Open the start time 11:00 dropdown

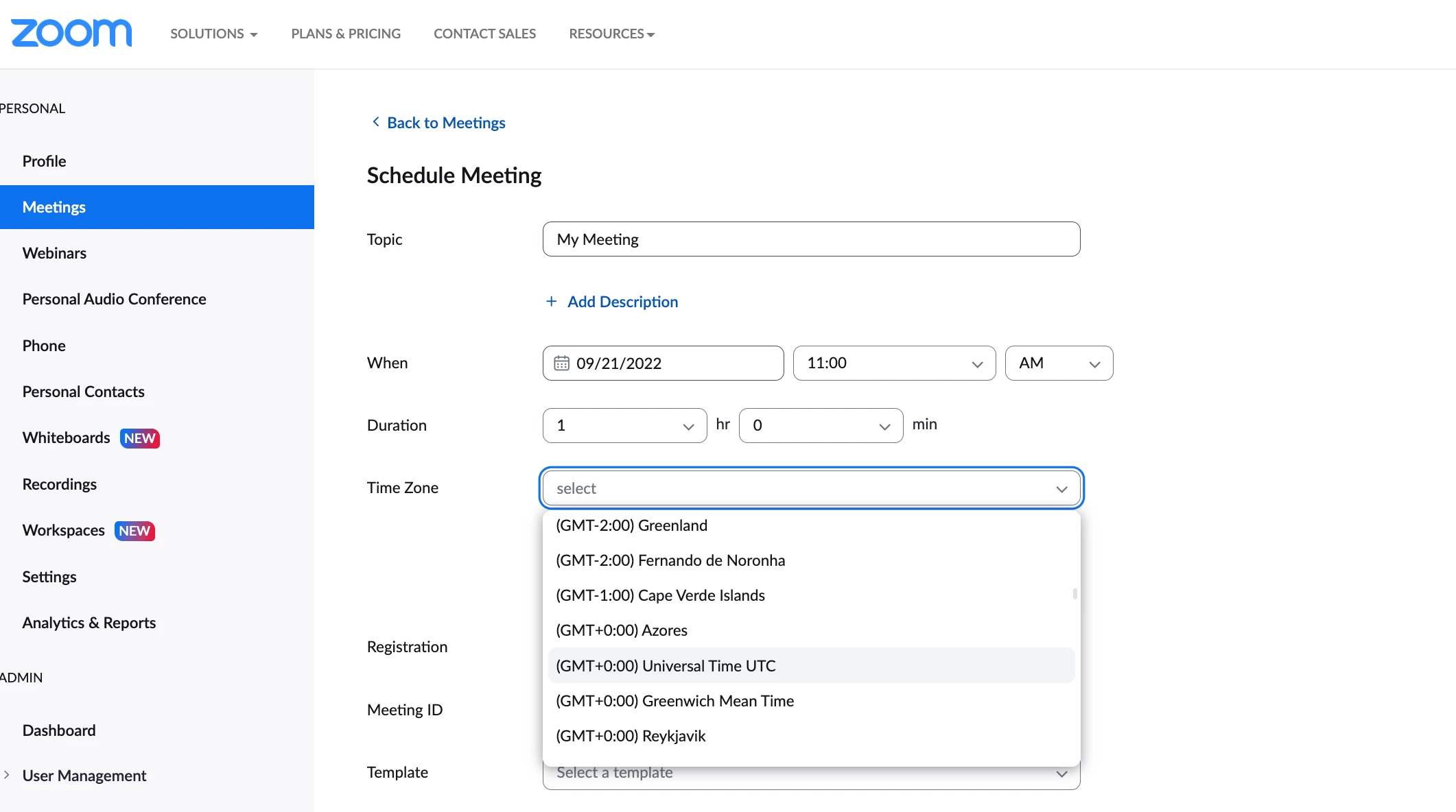893,363
